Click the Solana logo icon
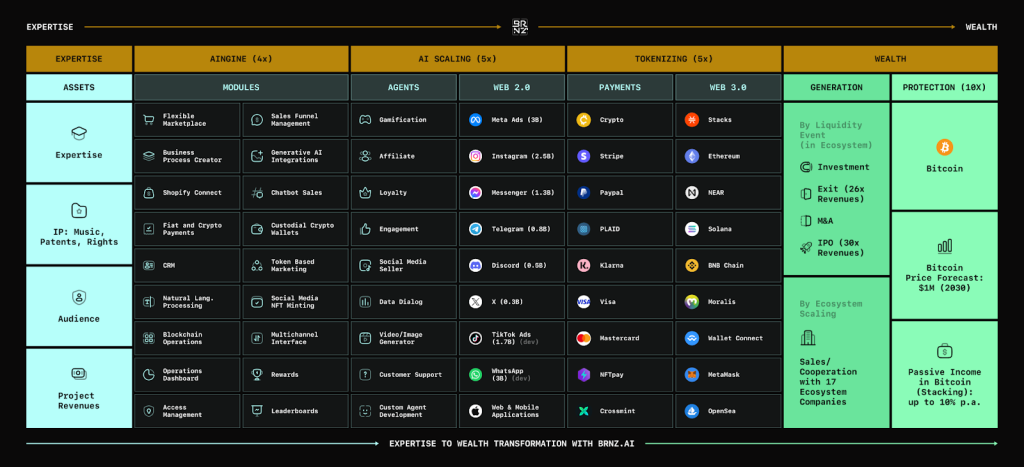Screen dimensions: 1024x467 pyautogui.click(x=692, y=229)
